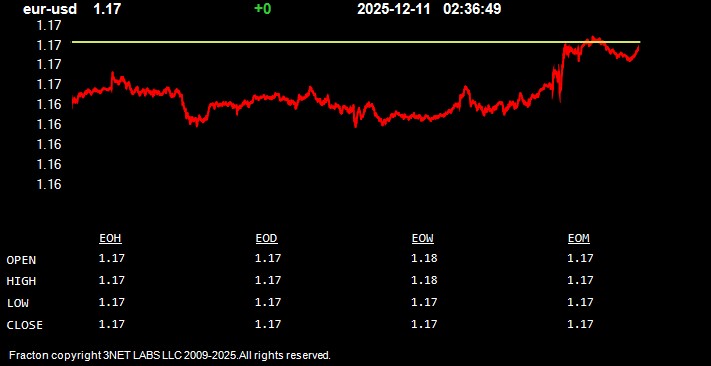
Task: Click the EOH LOW value 1.17
Action: (112, 302)
